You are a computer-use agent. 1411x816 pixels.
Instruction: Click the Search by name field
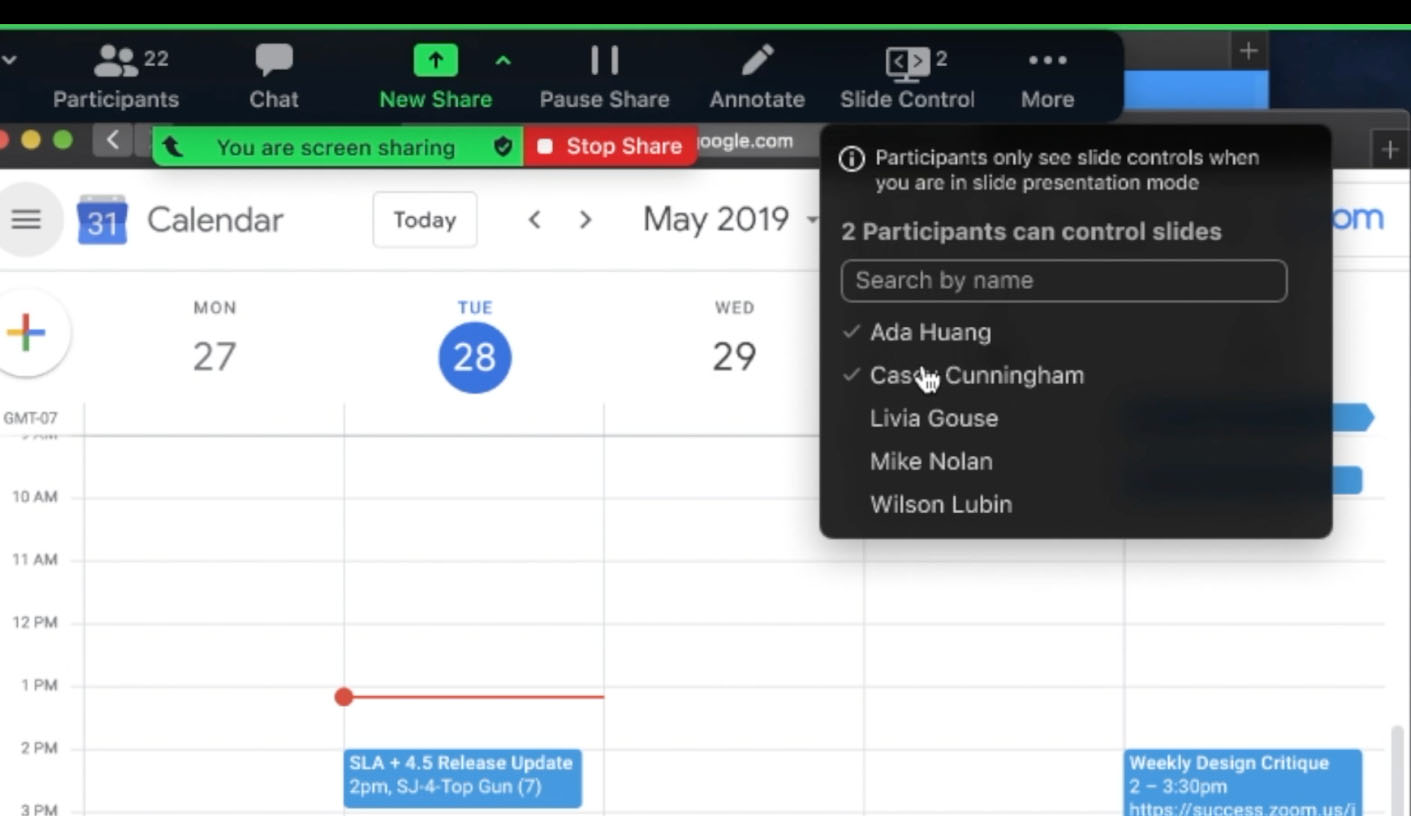pyautogui.click(x=1063, y=281)
